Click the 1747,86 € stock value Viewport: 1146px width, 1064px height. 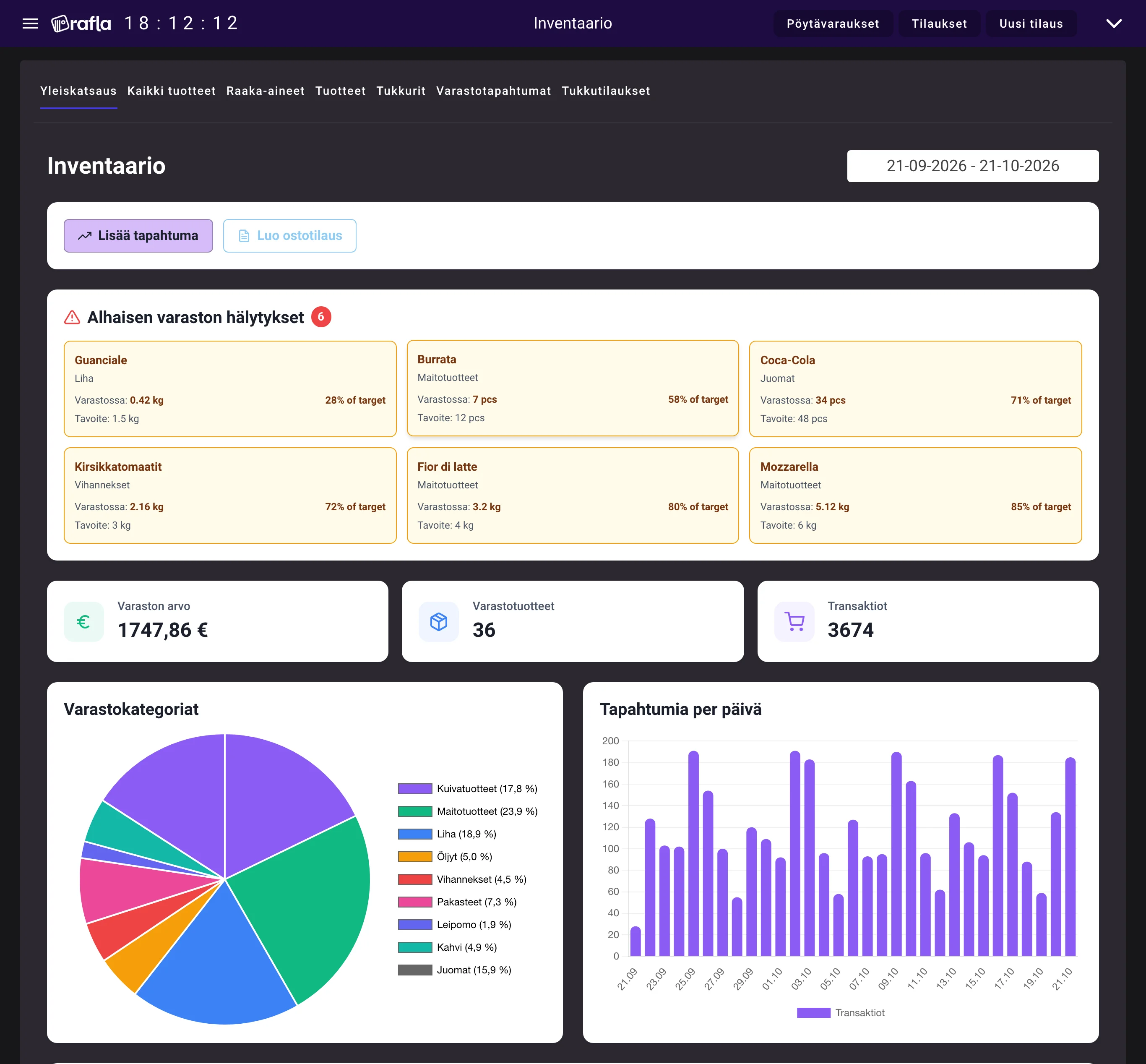point(162,630)
